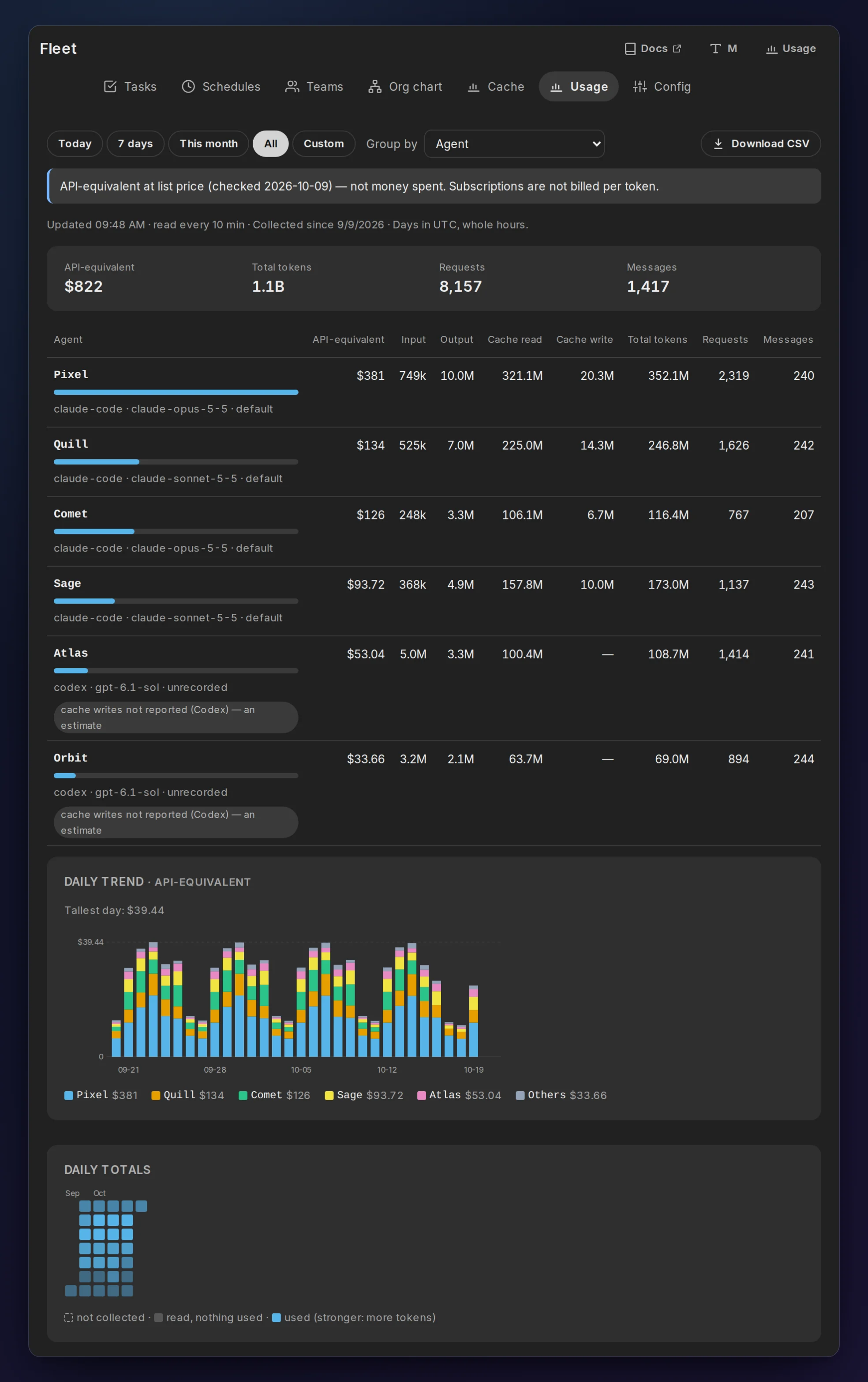Select the active Usage tab

578,86
